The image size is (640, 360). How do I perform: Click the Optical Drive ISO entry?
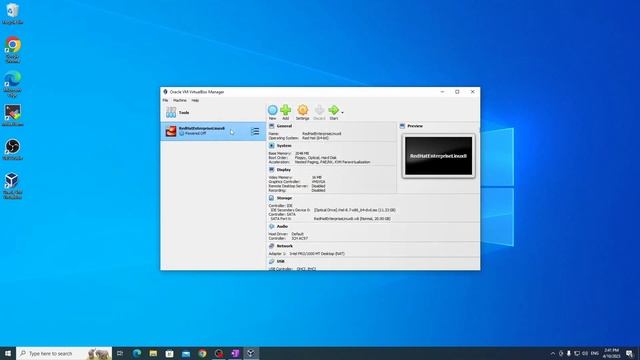[355, 210]
